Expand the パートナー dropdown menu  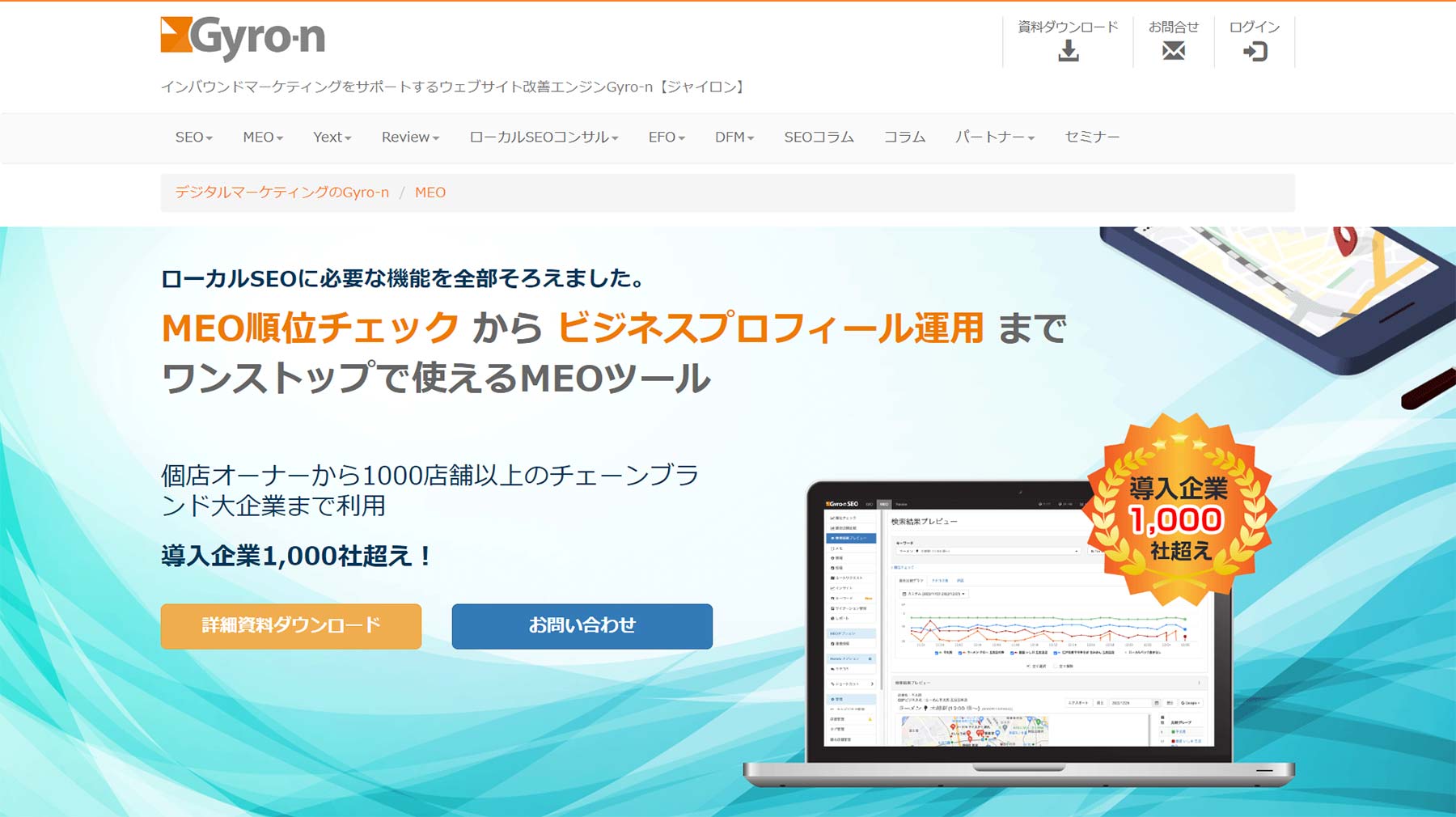[x=995, y=138]
